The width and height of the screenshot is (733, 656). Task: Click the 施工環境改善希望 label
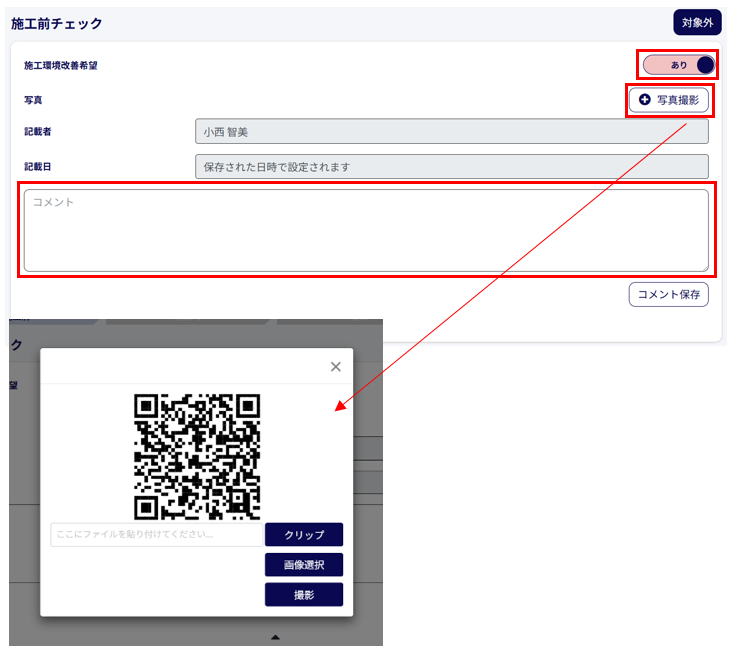[61, 65]
